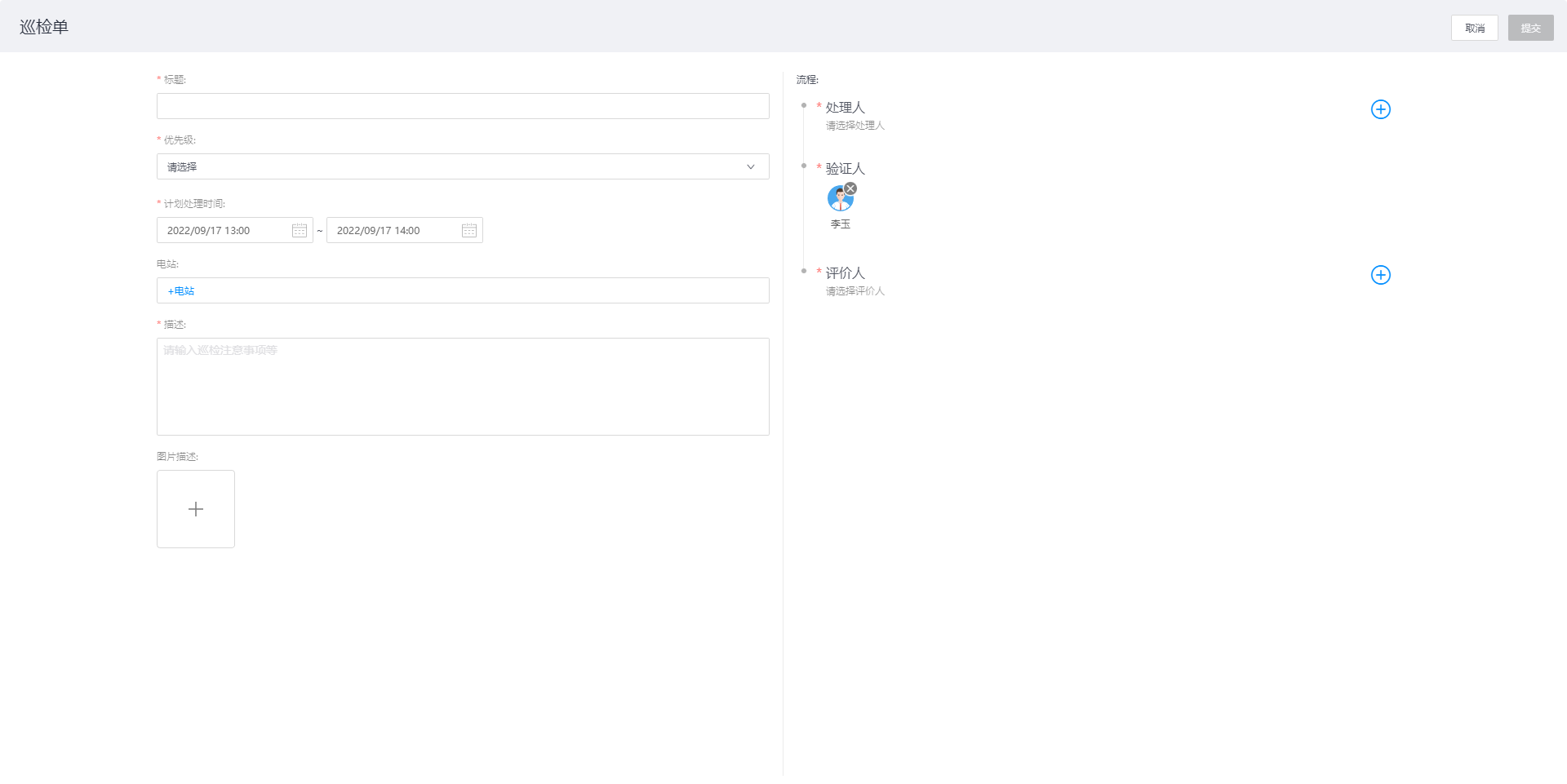
Task: Click the 请选择处理人 placeholder text
Action: (855, 126)
